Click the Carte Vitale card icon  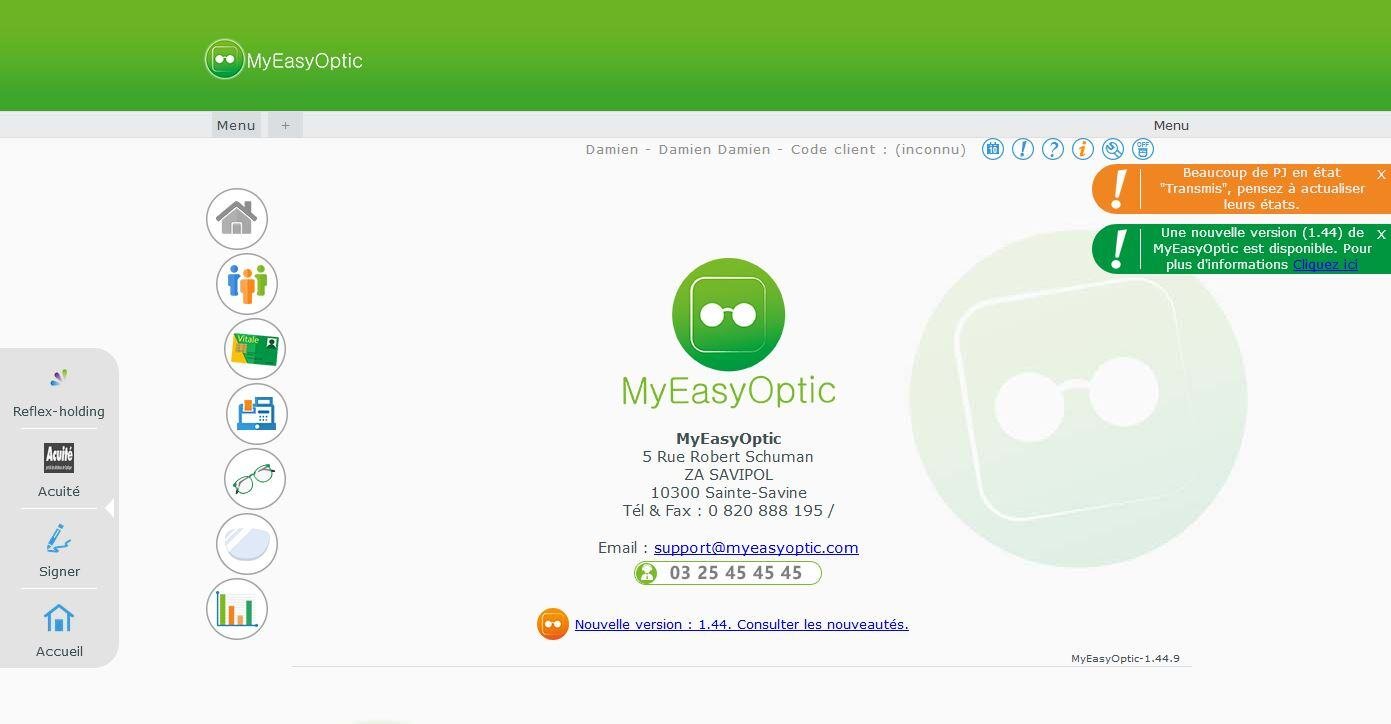(255, 349)
